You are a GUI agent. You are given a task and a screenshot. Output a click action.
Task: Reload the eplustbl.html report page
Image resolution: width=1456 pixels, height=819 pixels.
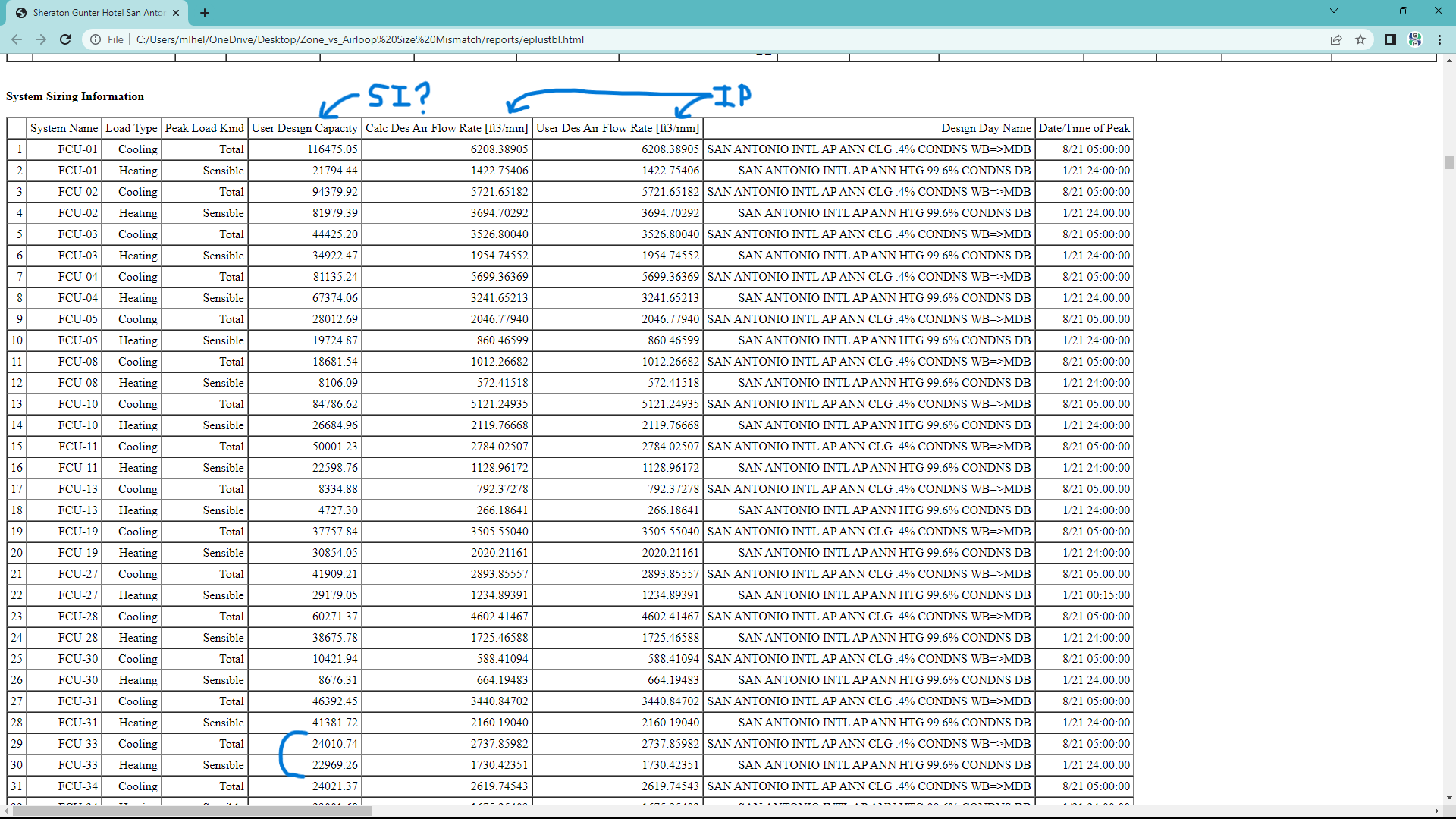tap(65, 39)
